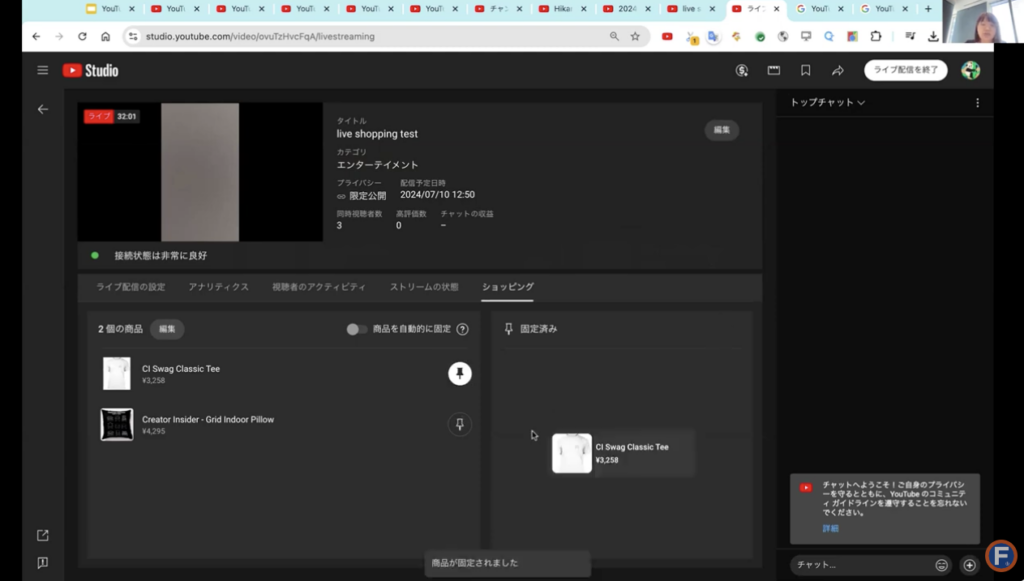The image size is (1024, 581).
Task: Reload the page in Chrome
Action: (82, 37)
